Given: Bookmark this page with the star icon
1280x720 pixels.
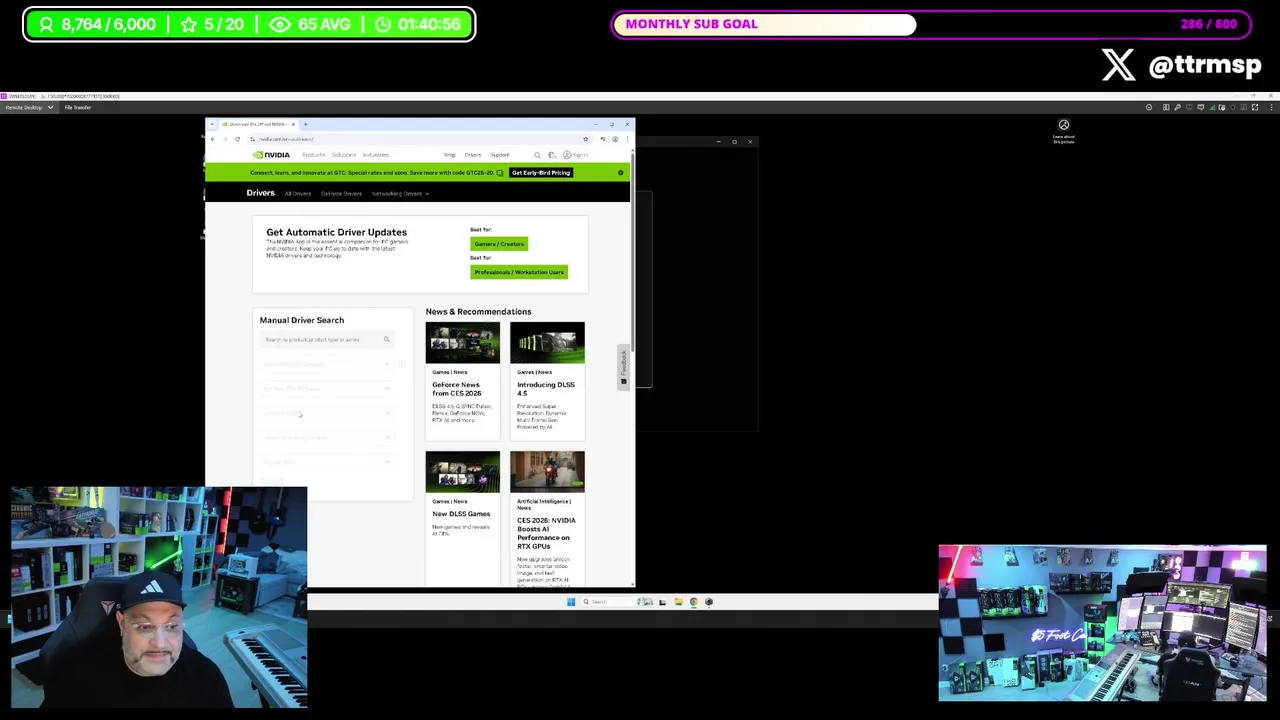Looking at the screenshot, I should 585,139.
